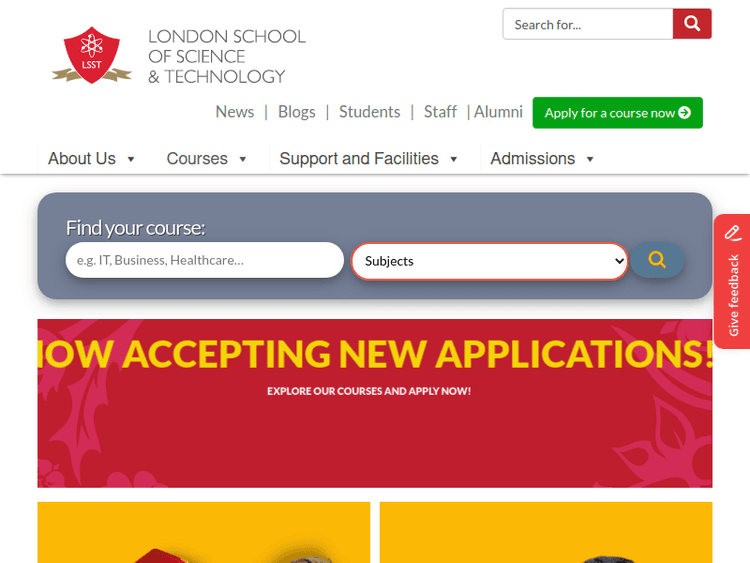Click the red search magnifier button
750x563 pixels.
click(x=692, y=23)
